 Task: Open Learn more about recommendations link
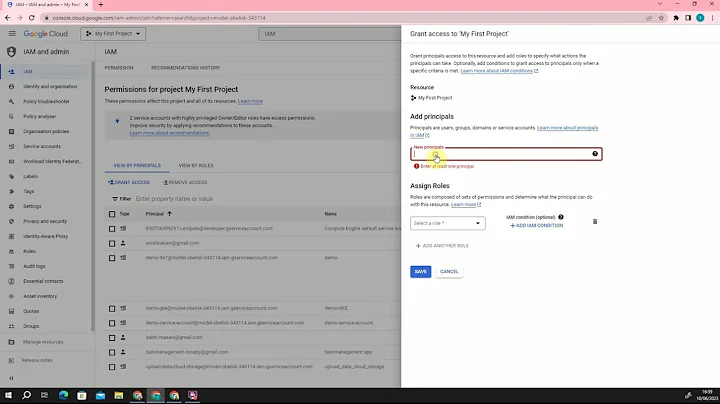pos(169,133)
